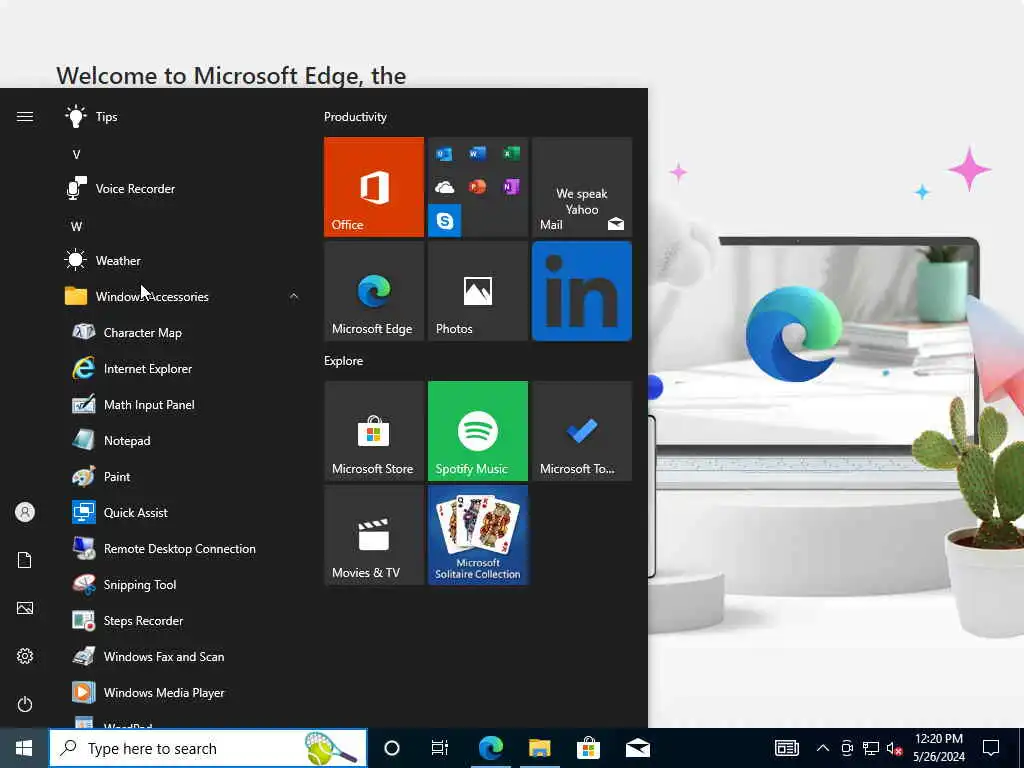Open the Outlook mini tile
The width and height of the screenshot is (1024, 768).
tap(444, 154)
